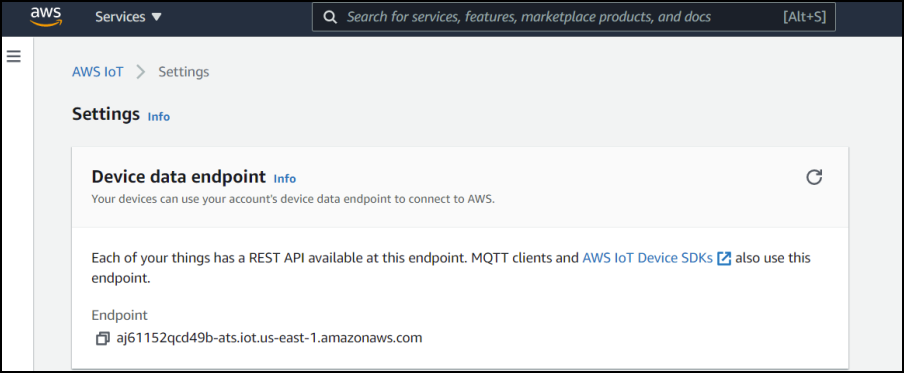Screen dimensions: 904x373
Task: Click the Services dropdown triangle arrow
Action: point(156,17)
